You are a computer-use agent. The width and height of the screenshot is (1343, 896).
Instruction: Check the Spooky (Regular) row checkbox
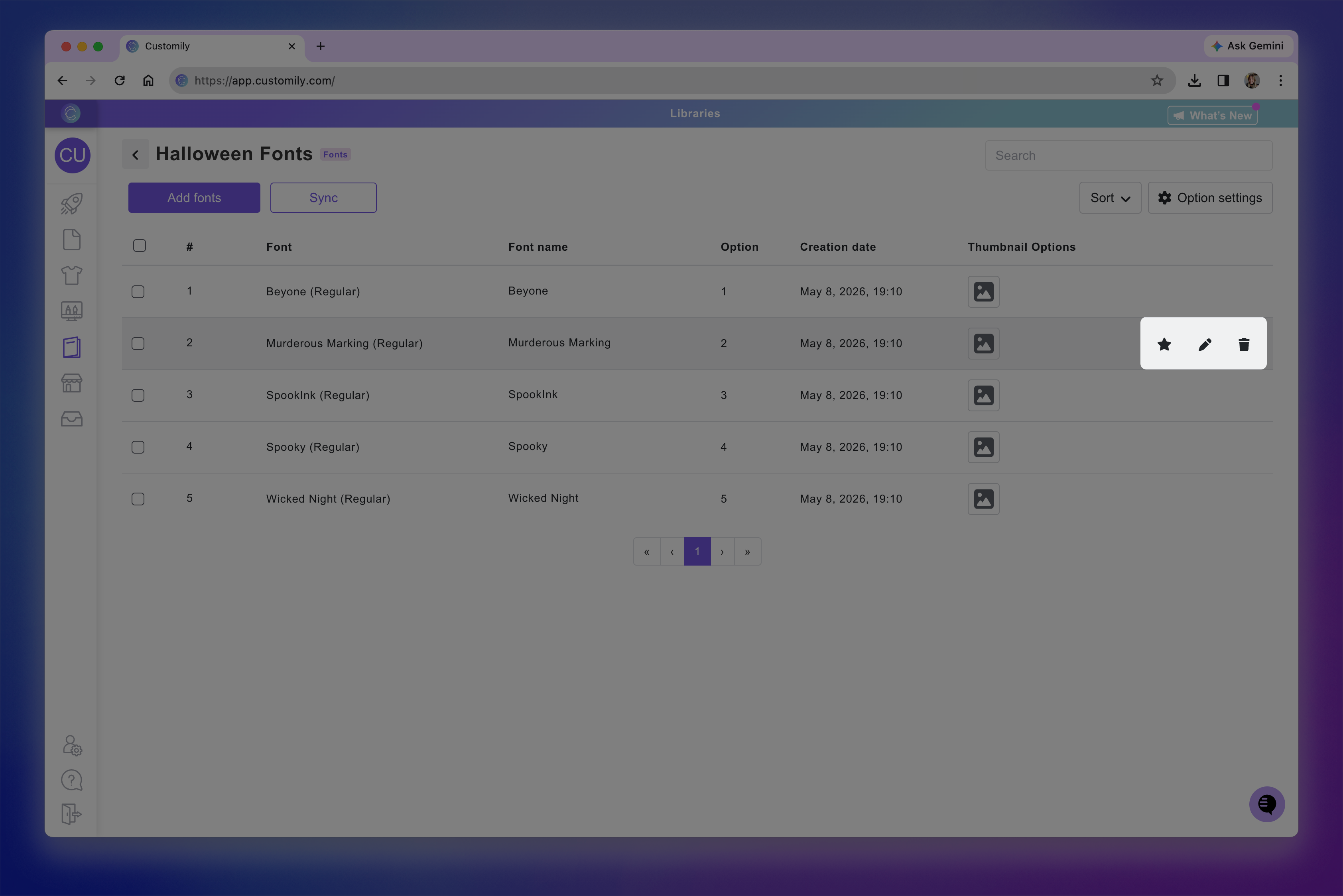[x=138, y=448]
